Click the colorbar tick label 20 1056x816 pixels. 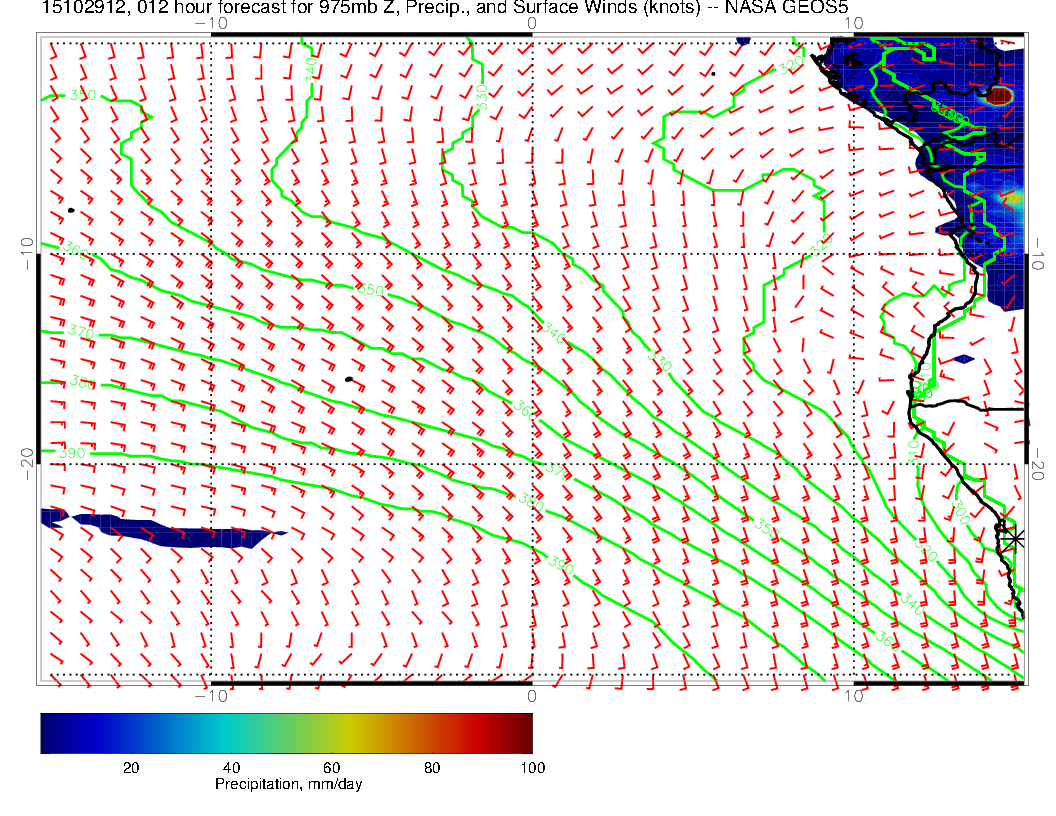pos(130,767)
